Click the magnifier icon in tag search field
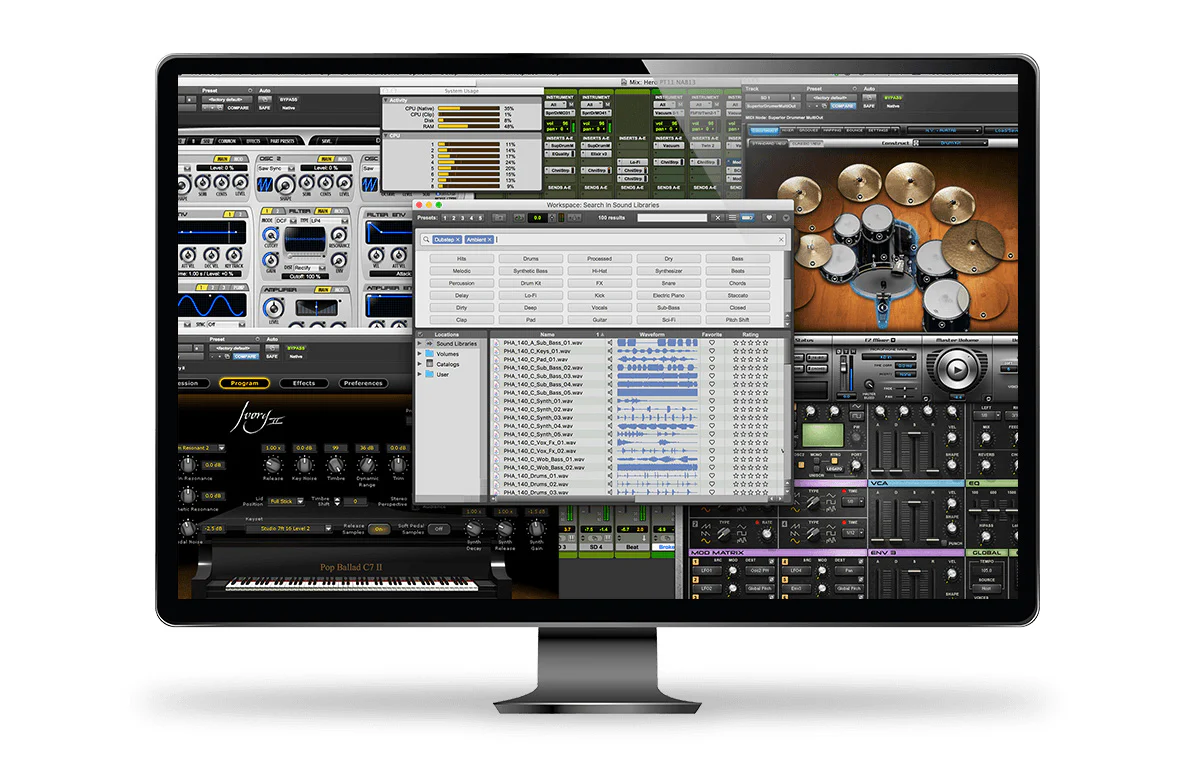The width and height of the screenshot is (1196, 759). [426, 240]
